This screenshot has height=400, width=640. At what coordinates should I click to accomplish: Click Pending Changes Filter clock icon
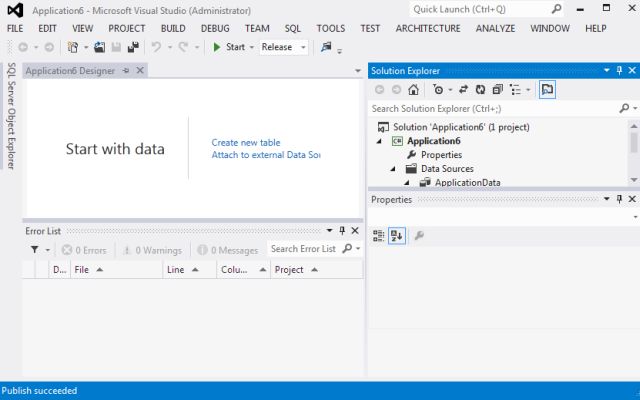pos(438,89)
